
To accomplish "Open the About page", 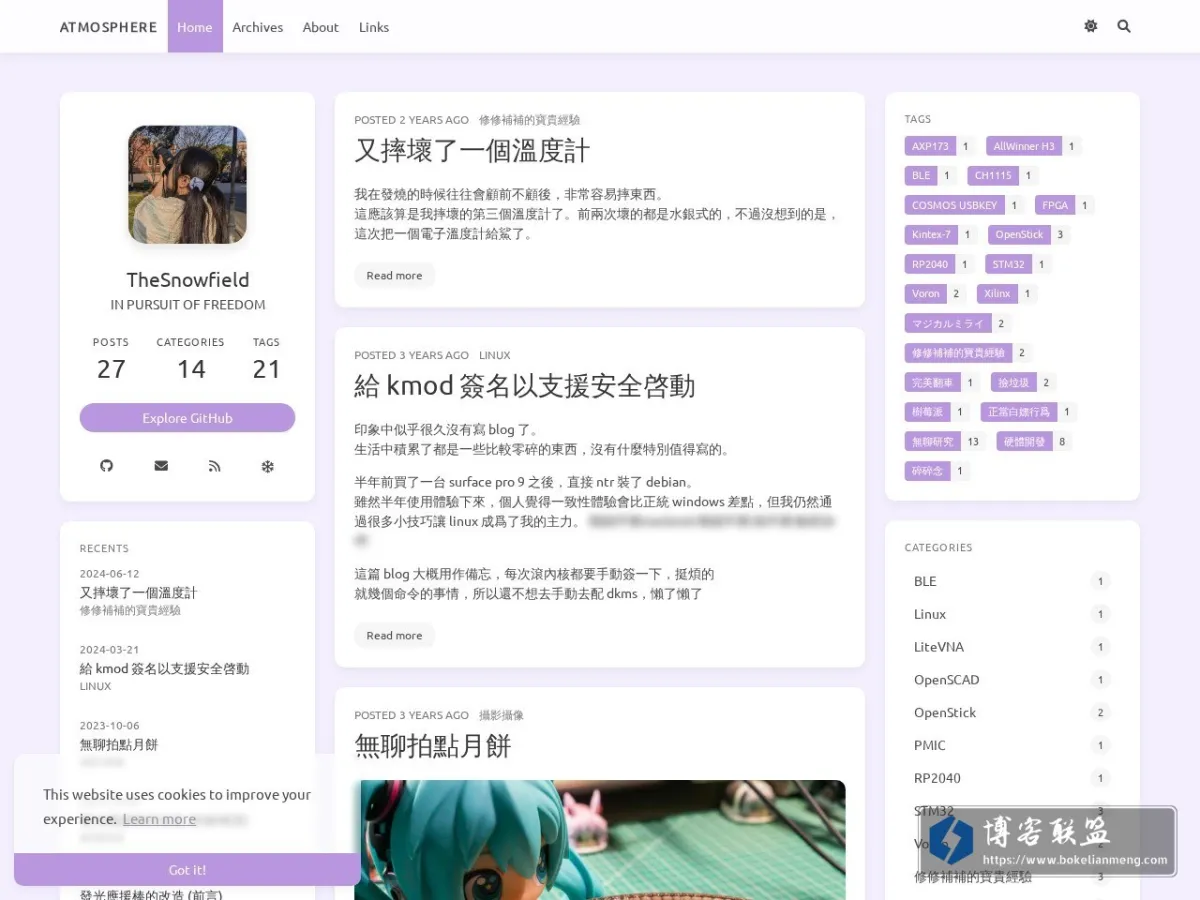I will (321, 27).
